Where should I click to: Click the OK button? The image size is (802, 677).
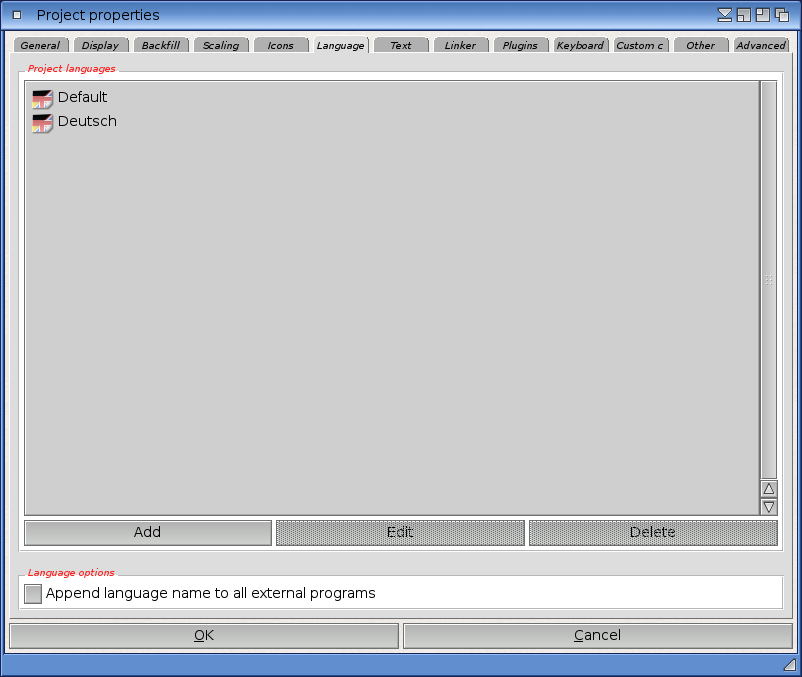(x=204, y=636)
